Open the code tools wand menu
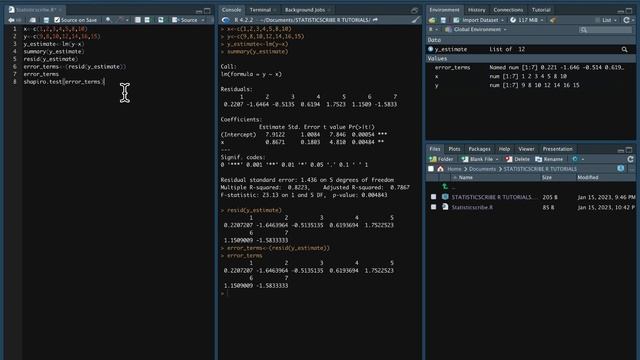This screenshot has width=640, height=360. coord(122,20)
